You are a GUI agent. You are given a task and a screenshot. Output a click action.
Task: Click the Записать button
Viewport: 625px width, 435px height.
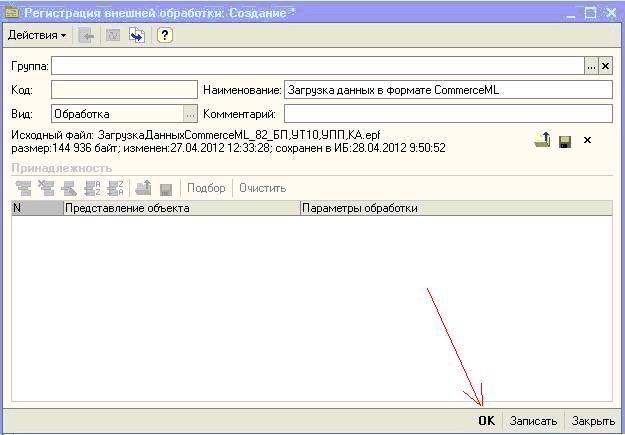pyautogui.click(x=532, y=421)
